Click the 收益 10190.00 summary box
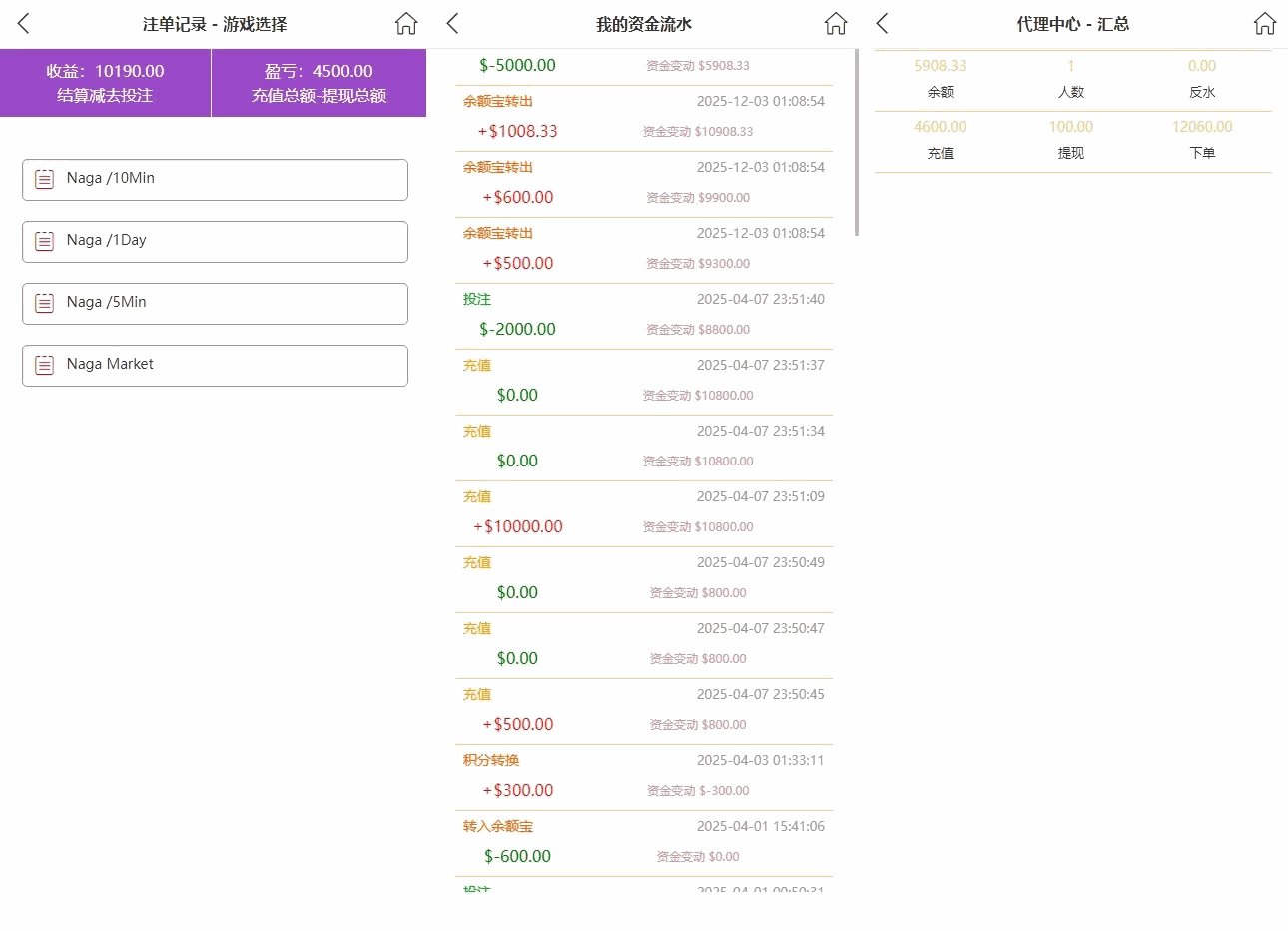Viewport: 1288px width, 931px height. (x=106, y=83)
